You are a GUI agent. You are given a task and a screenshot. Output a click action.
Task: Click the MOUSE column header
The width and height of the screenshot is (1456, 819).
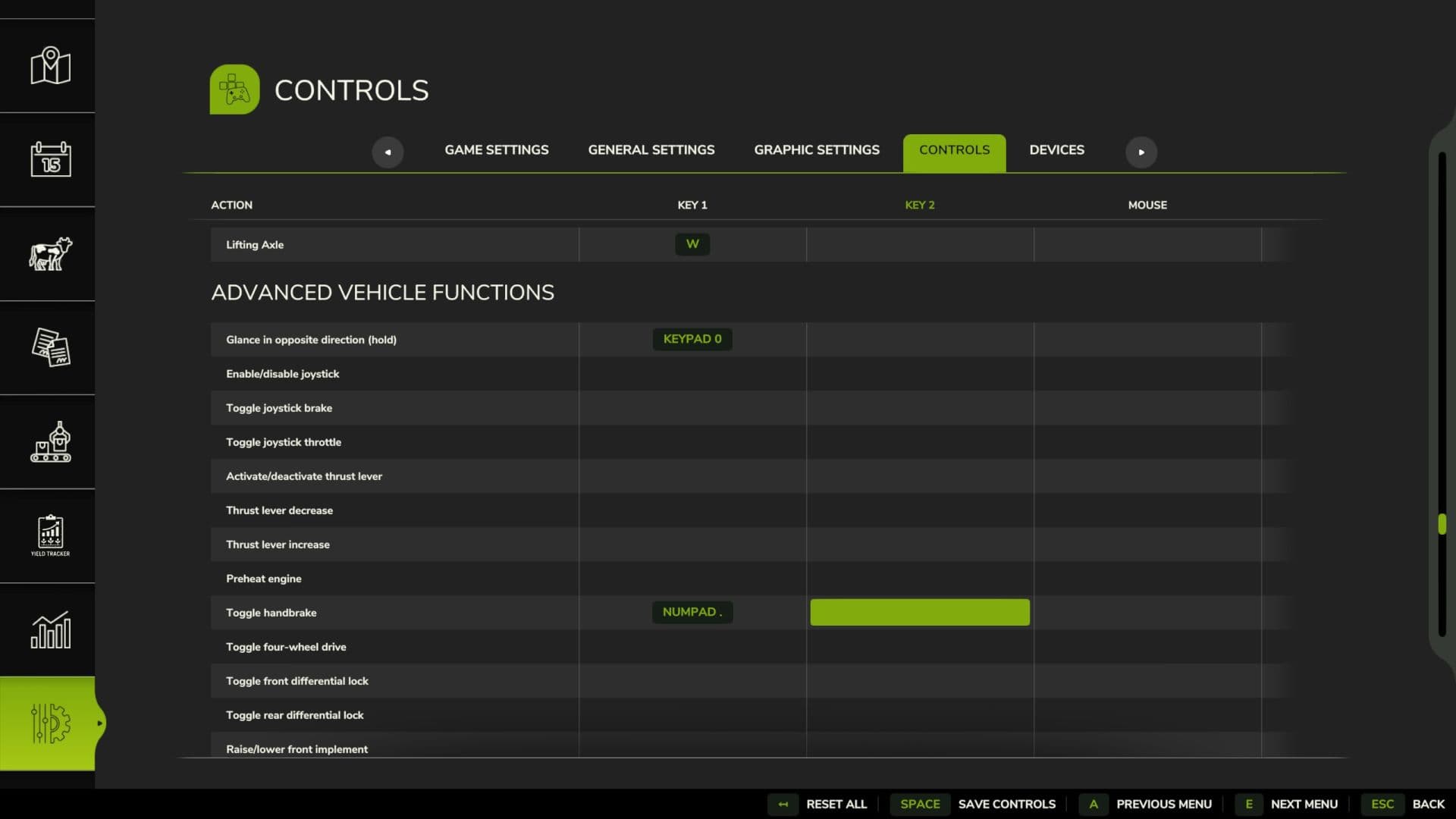point(1147,205)
